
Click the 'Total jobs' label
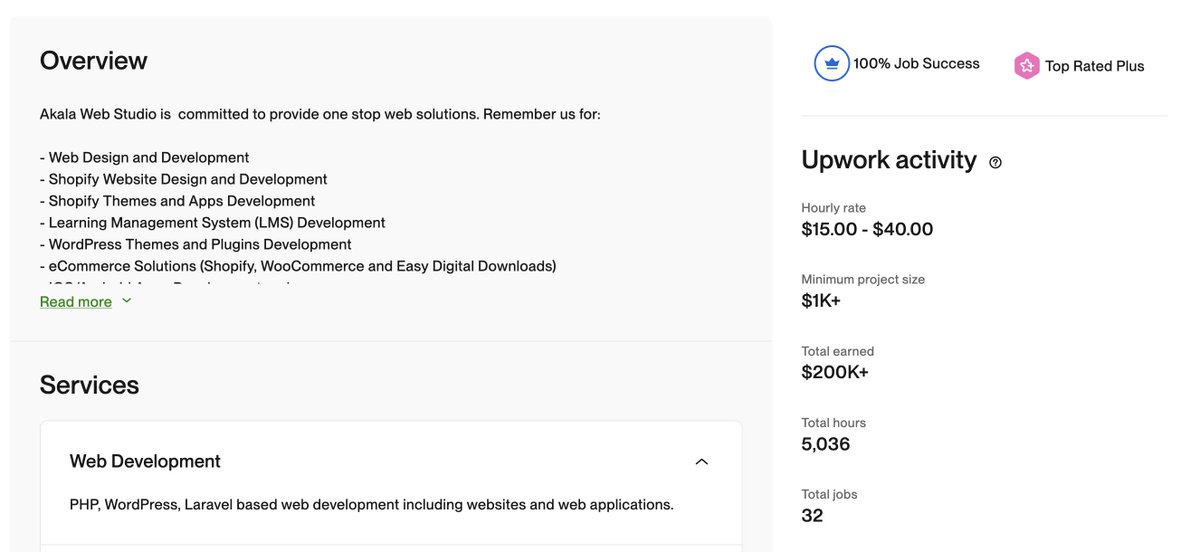click(x=830, y=494)
